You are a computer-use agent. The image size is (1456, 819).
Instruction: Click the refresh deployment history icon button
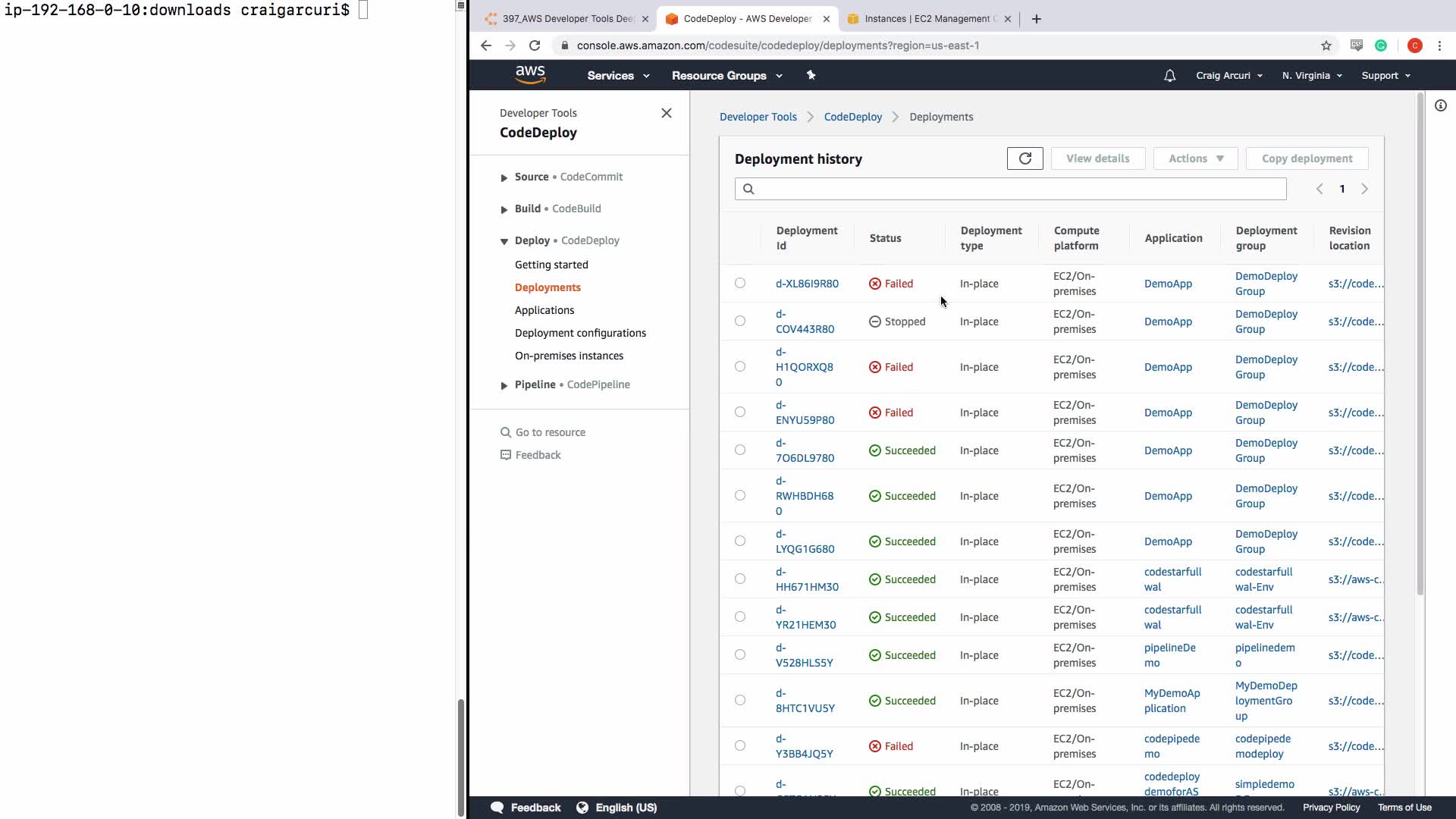click(x=1025, y=158)
